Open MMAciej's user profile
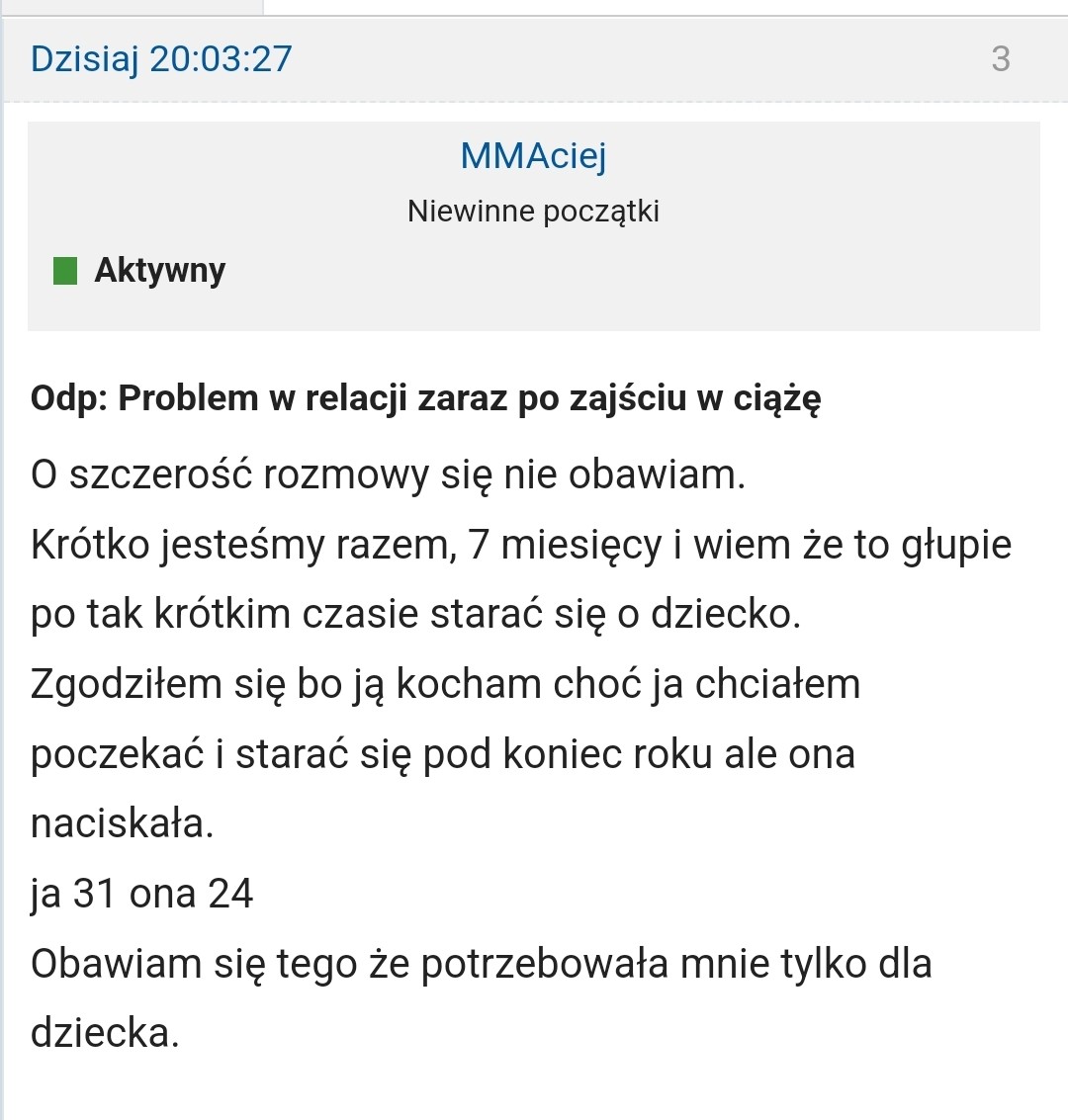 tap(533, 155)
